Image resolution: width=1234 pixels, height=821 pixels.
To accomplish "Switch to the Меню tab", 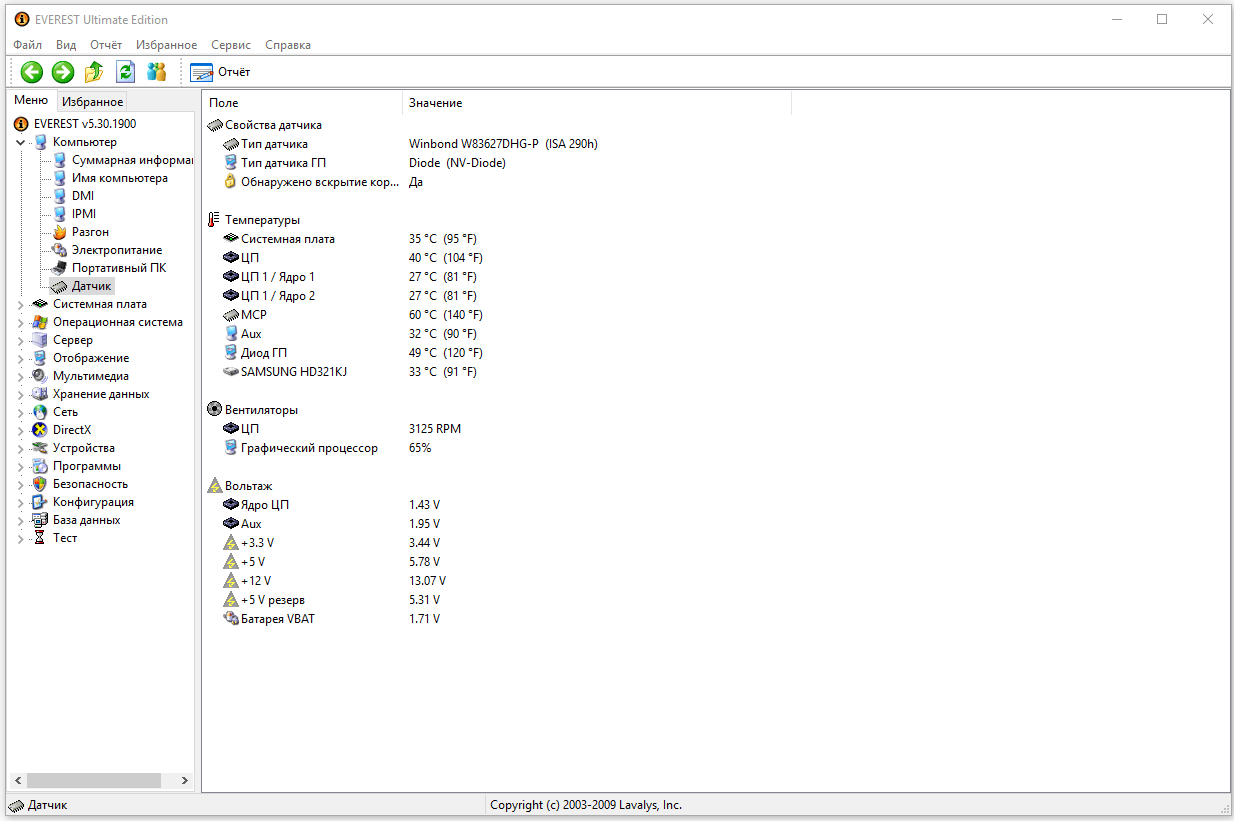I will 31,100.
